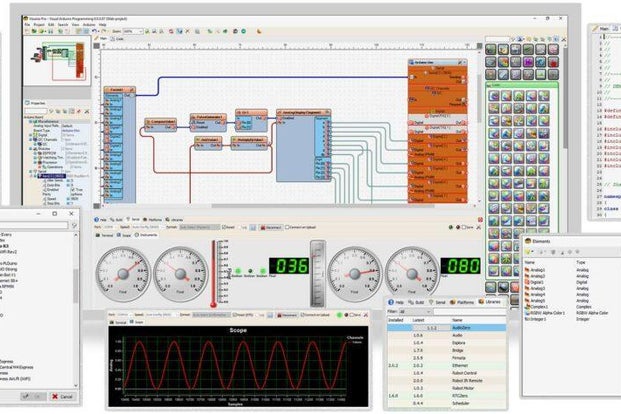This screenshot has width=621, height=414.
Task: Click the libraries filter text field
Action: tap(470, 311)
